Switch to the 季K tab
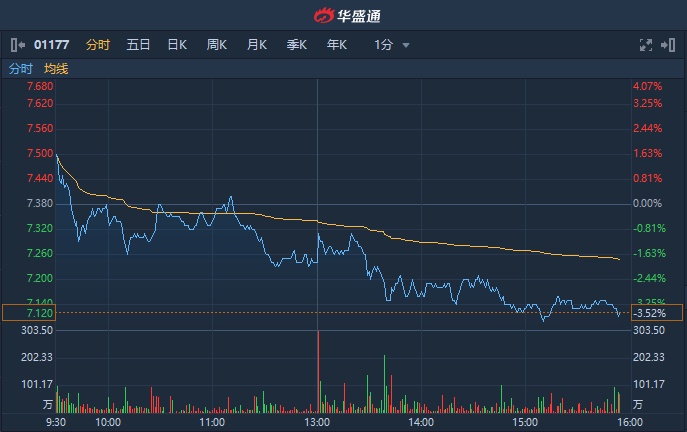 (x=297, y=45)
